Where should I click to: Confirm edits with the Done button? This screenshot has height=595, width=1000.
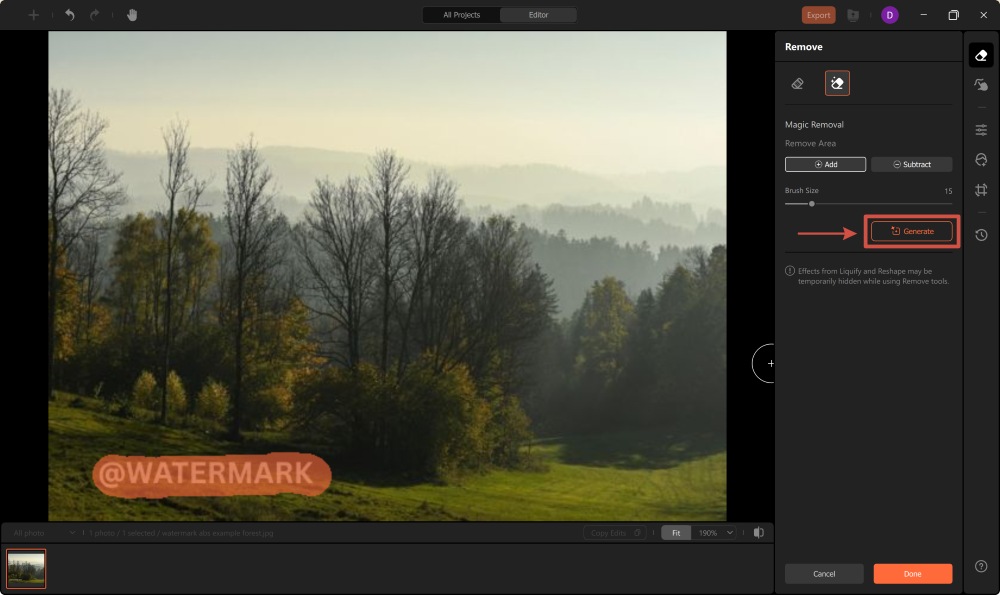click(912, 573)
